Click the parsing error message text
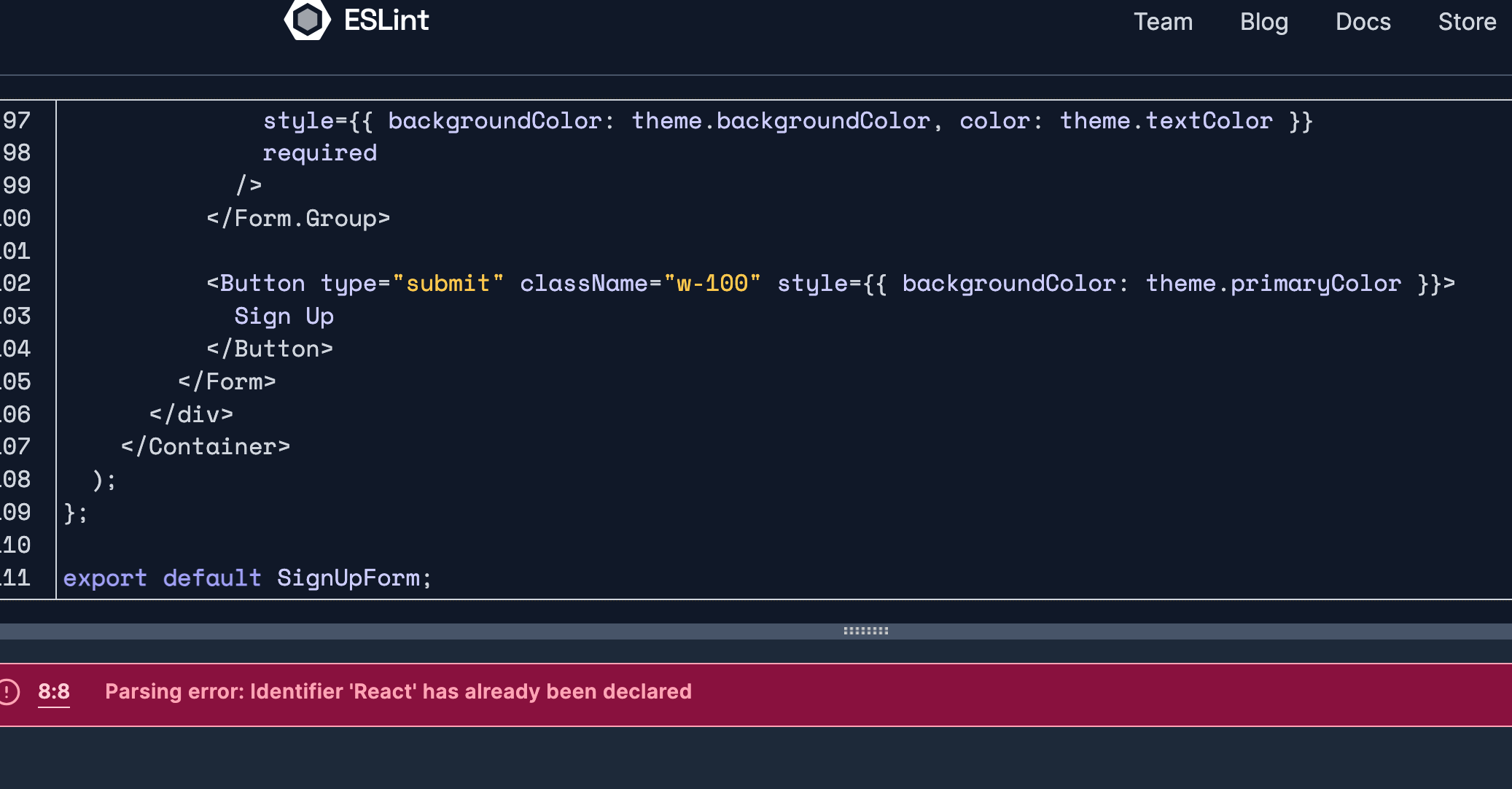Image resolution: width=1512 pixels, height=789 pixels. [398, 691]
